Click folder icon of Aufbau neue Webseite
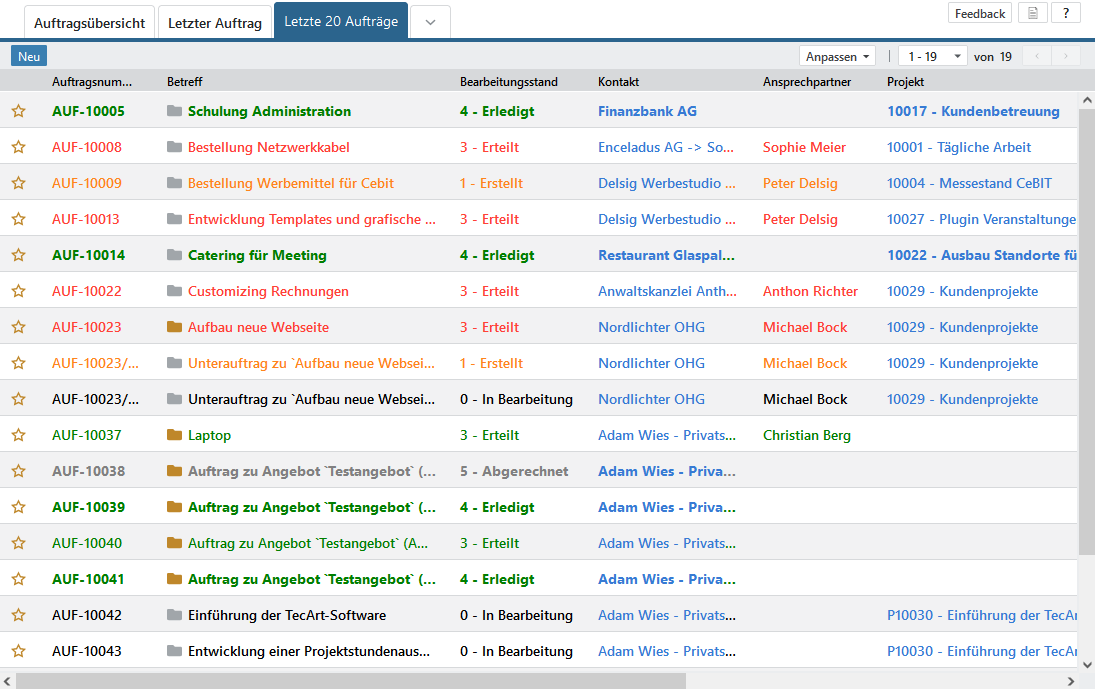 click(x=175, y=327)
